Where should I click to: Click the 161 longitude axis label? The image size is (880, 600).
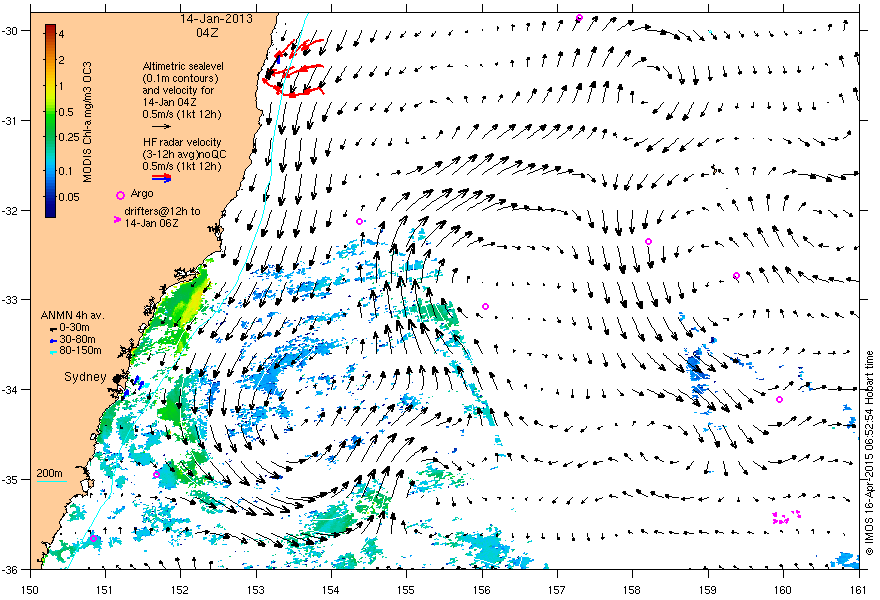(x=859, y=590)
